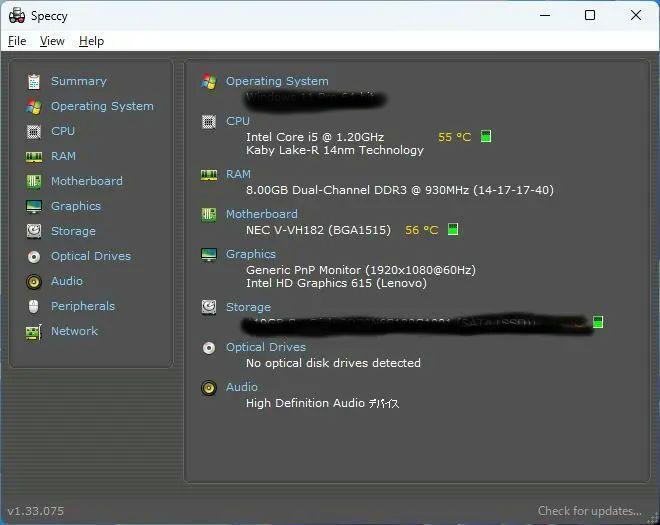Click the No optical disk drives detected text
The image size is (660, 525).
pyautogui.click(x=333, y=363)
